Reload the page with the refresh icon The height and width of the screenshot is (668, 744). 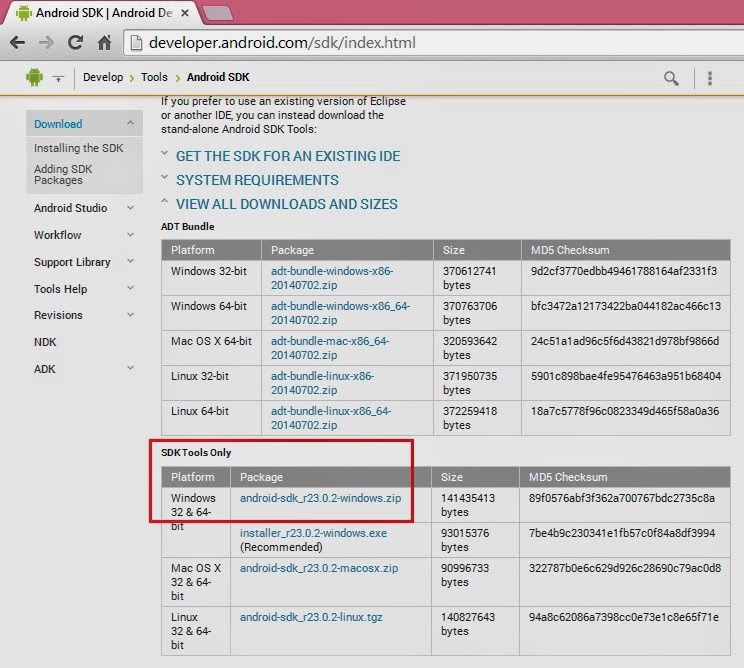point(75,43)
